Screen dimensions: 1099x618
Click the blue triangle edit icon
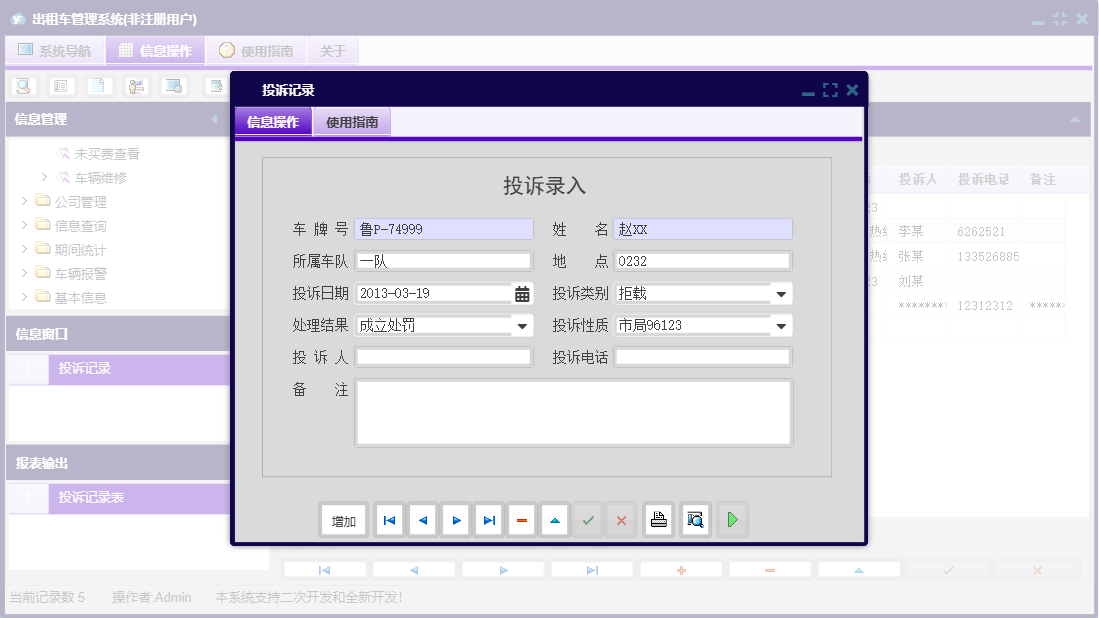click(x=554, y=519)
